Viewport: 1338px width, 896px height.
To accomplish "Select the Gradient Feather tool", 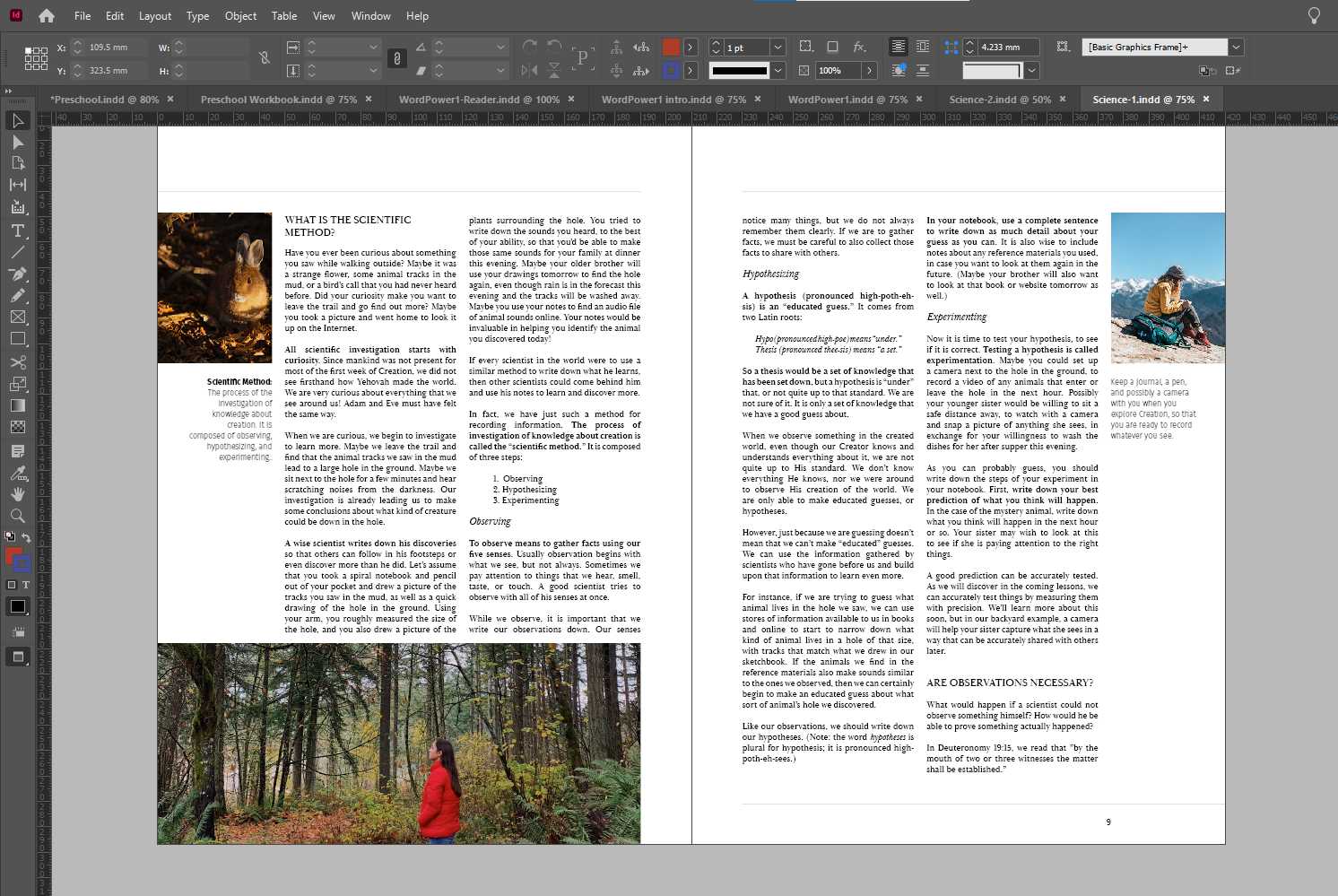I will click(x=17, y=427).
